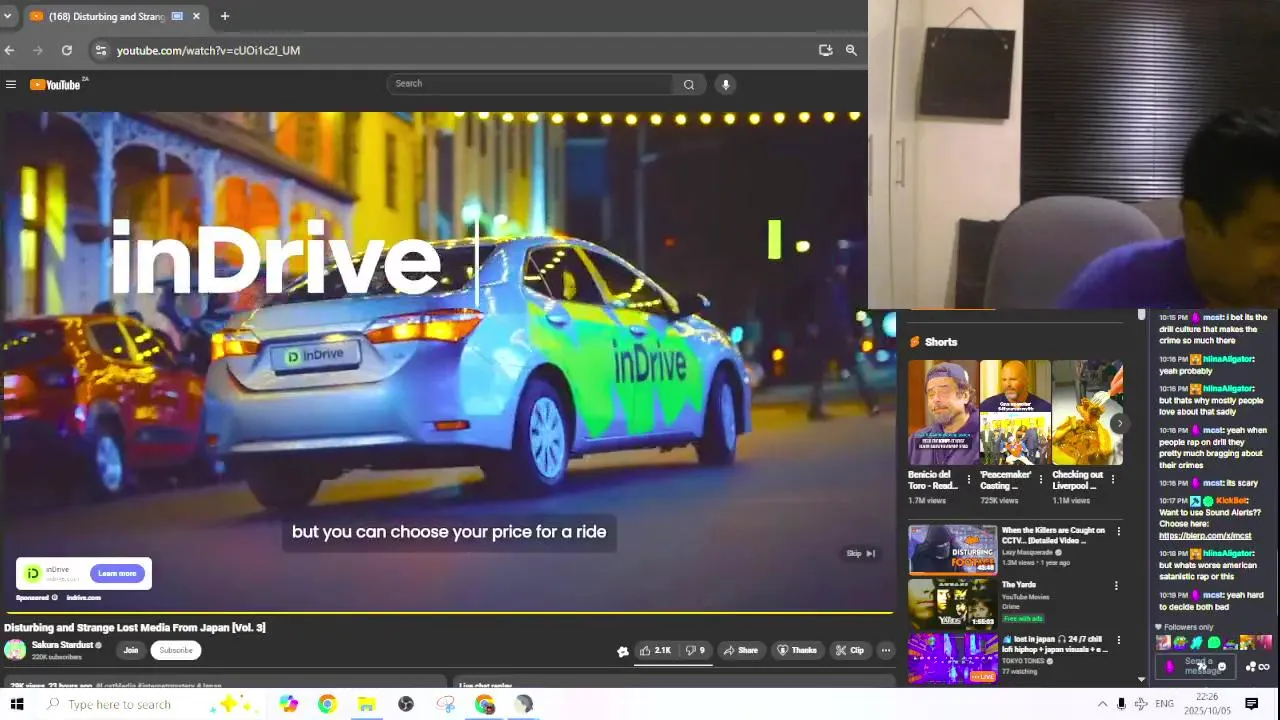Open options for Peacemaker Casting short
The width and height of the screenshot is (1280, 720).
tap(1041, 480)
